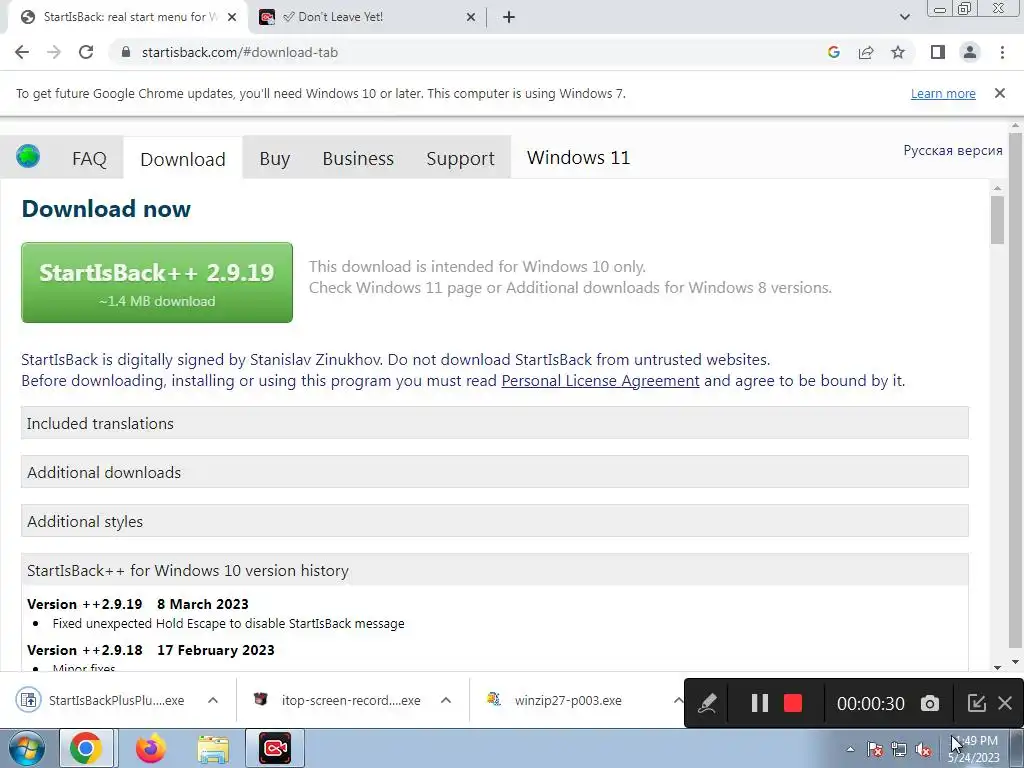Click the recorder restore-window icon

pos(976,703)
